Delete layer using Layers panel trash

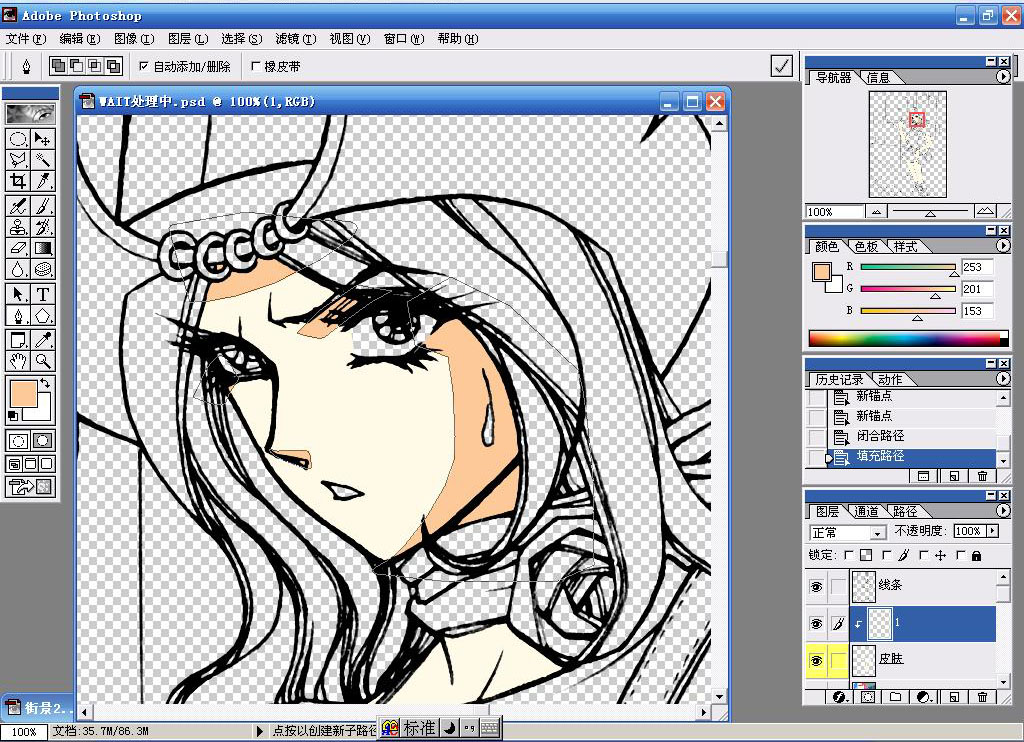pos(982,697)
